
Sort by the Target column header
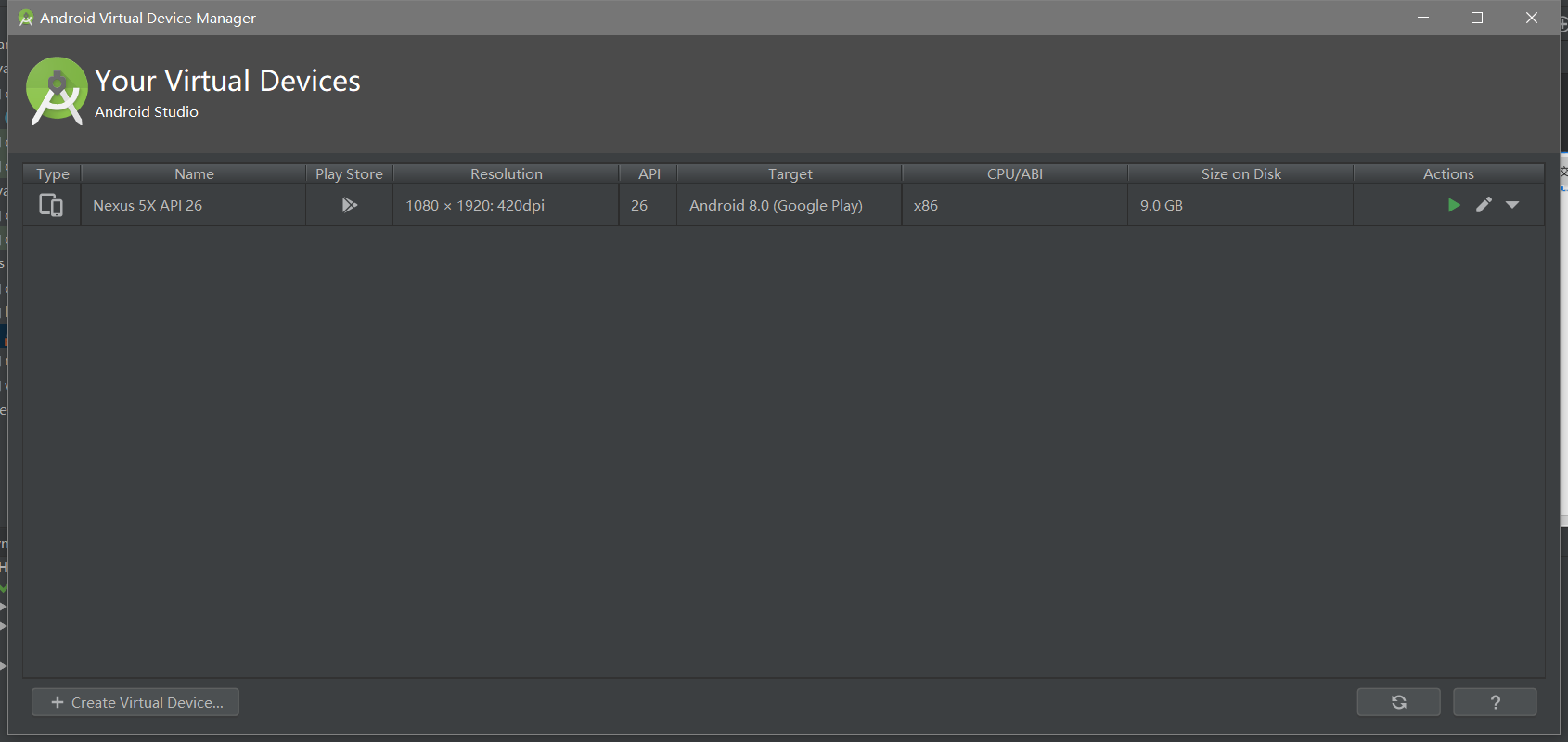coord(790,173)
